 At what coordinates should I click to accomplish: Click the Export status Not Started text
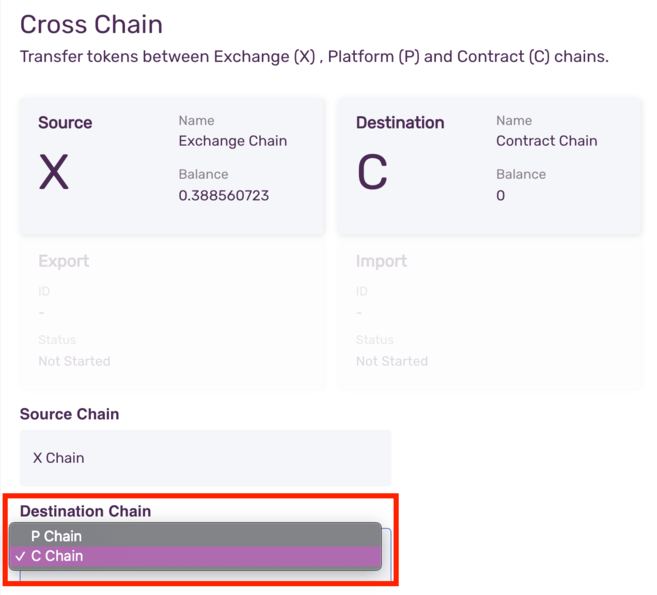74,361
